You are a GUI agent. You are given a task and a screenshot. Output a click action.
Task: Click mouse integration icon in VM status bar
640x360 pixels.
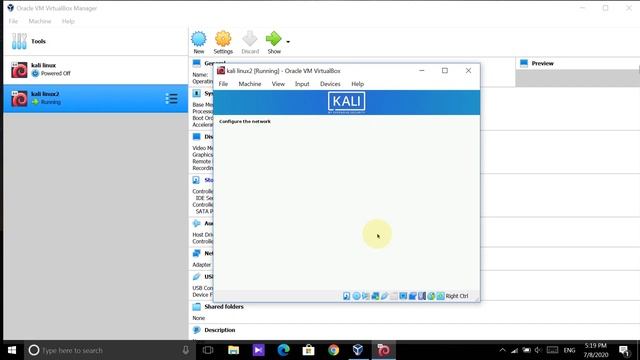431,296
